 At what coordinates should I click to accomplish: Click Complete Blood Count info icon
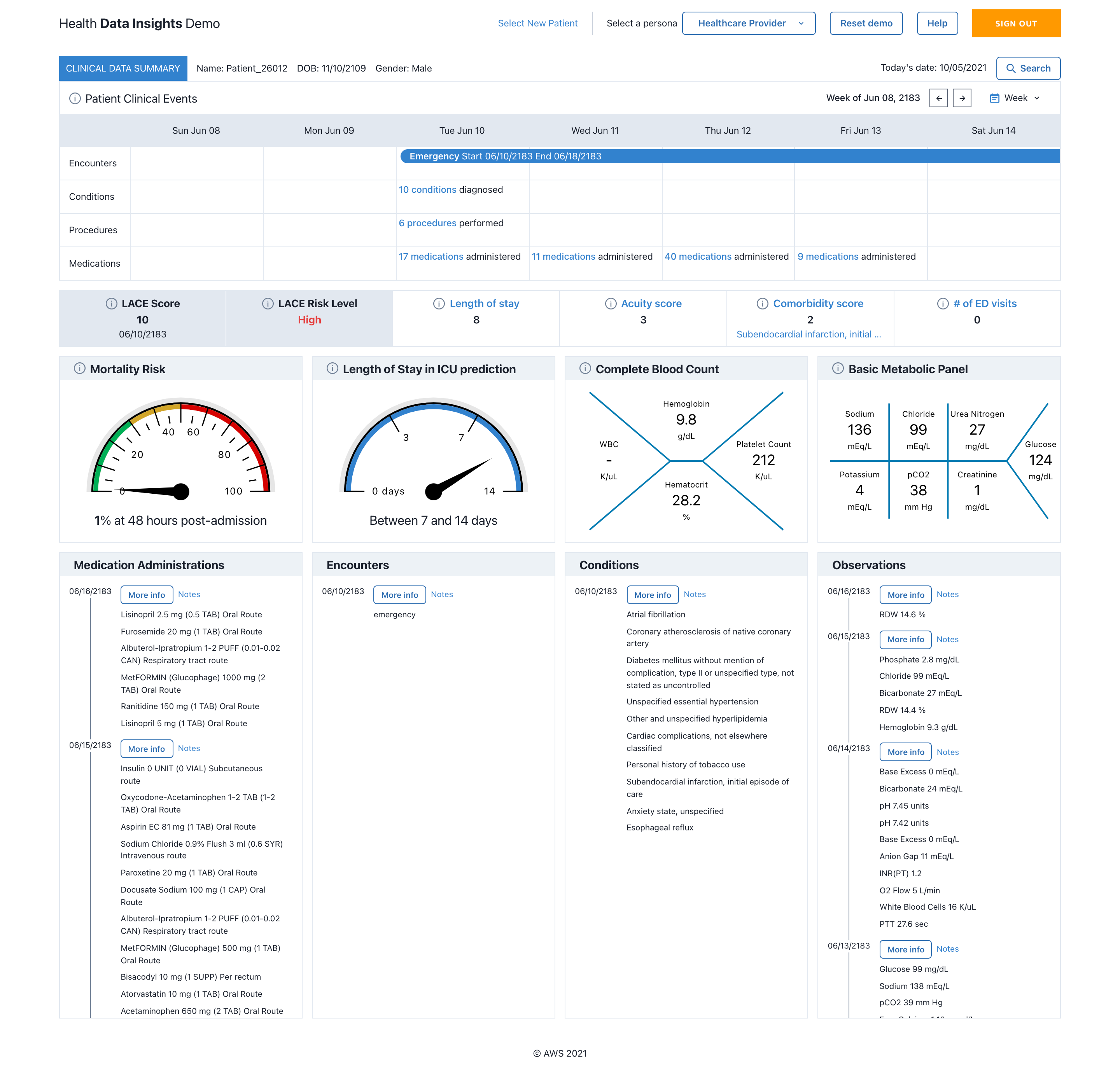(x=585, y=369)
